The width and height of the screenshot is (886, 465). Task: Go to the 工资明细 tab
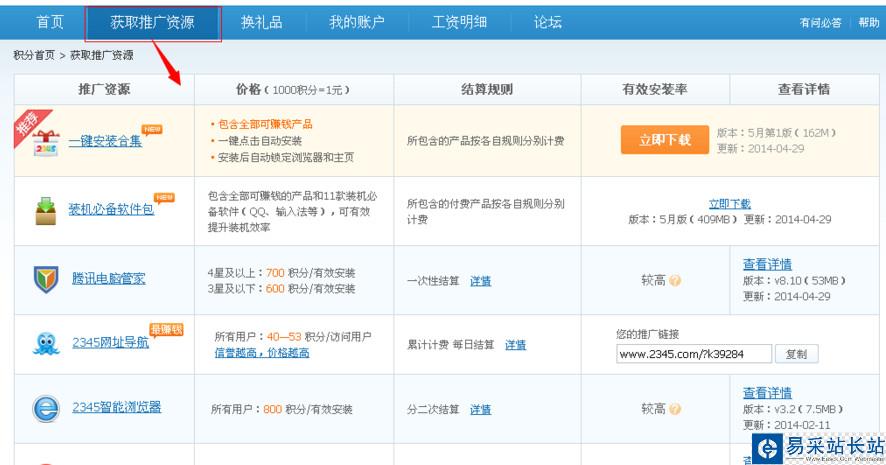pos(459,22)
